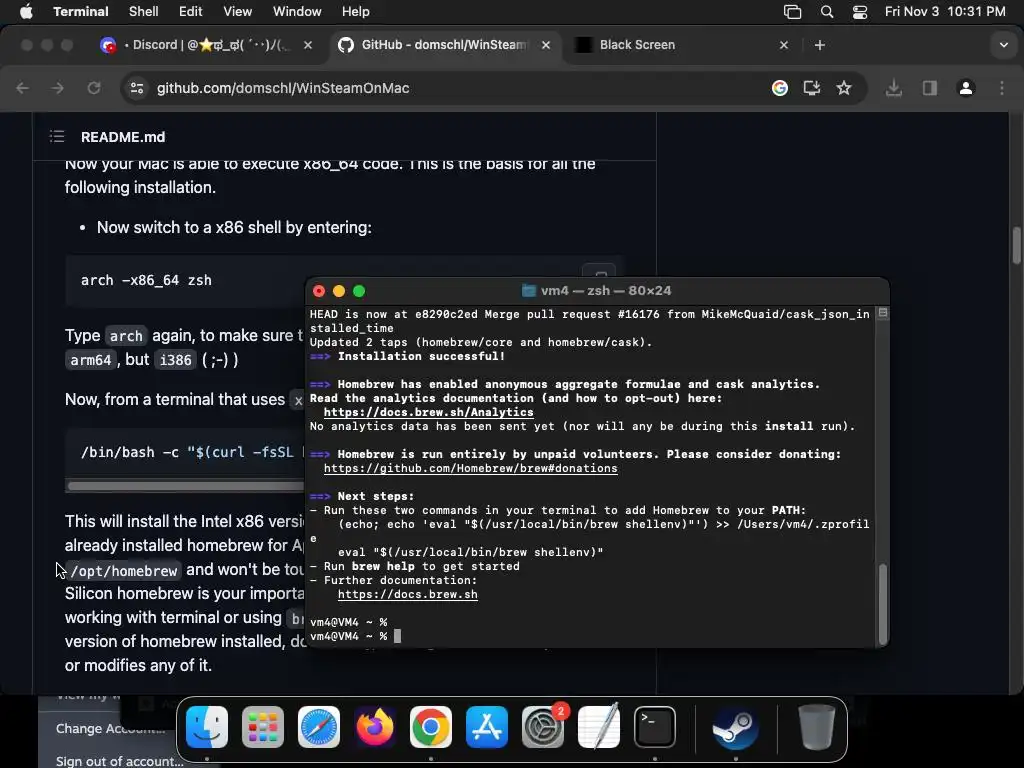Open Terminal from the Dock
The image size is (1024, 768).
pos(655,727)
